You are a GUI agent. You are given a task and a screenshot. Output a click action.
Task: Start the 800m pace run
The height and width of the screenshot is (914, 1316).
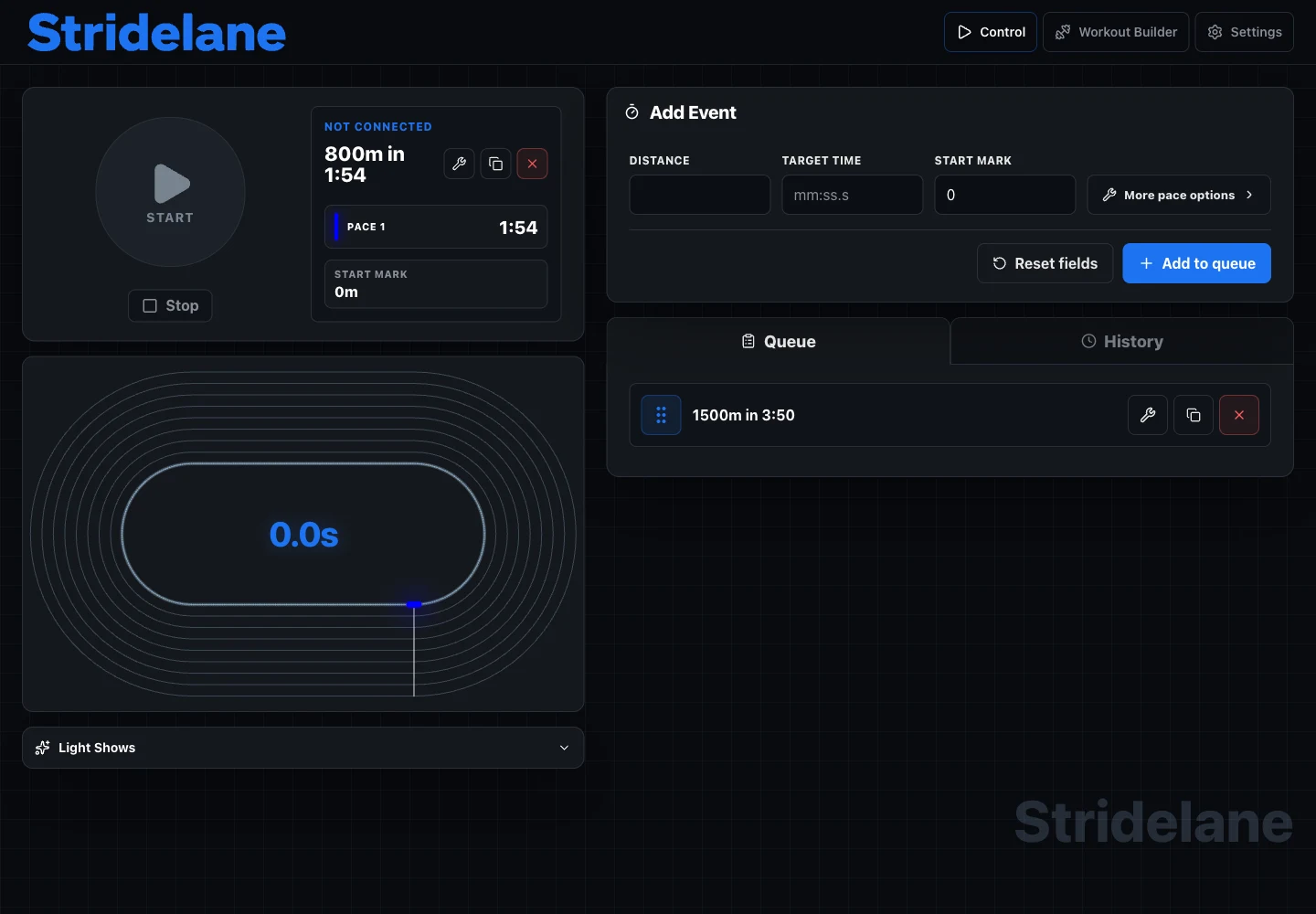coord(170,192)
